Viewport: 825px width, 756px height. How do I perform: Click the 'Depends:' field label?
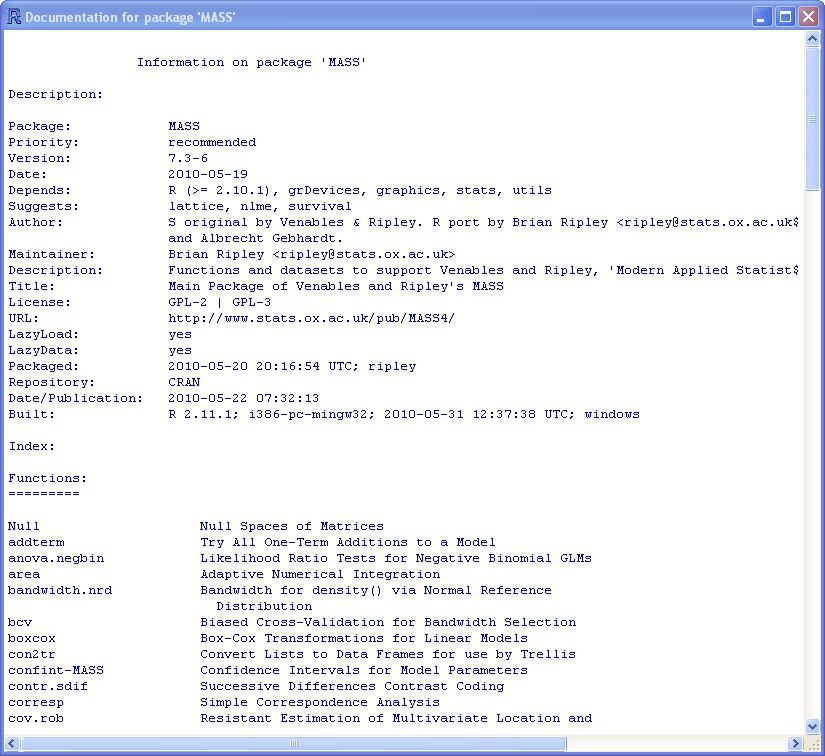(x=39, y=190)
